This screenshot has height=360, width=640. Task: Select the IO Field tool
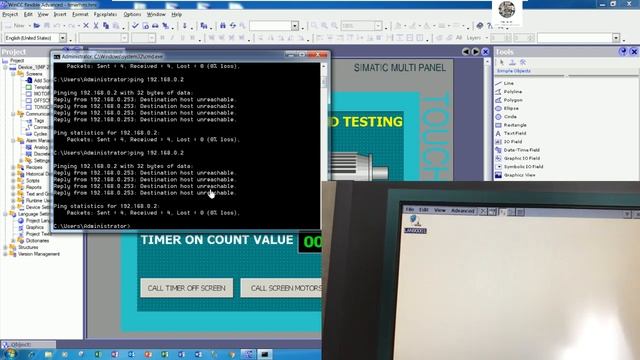point(513,142)
